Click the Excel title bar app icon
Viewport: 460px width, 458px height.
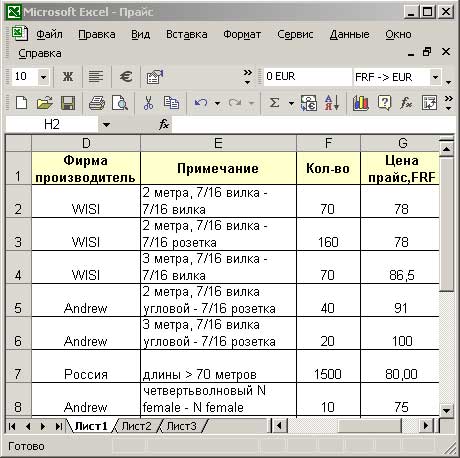tap(14, 12)
